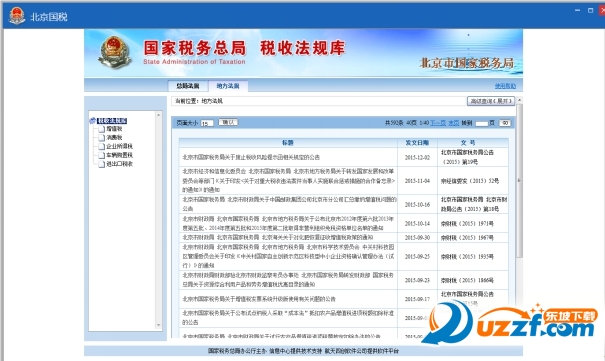Expand the 高级查询(展开) advanced search panel

491,101
